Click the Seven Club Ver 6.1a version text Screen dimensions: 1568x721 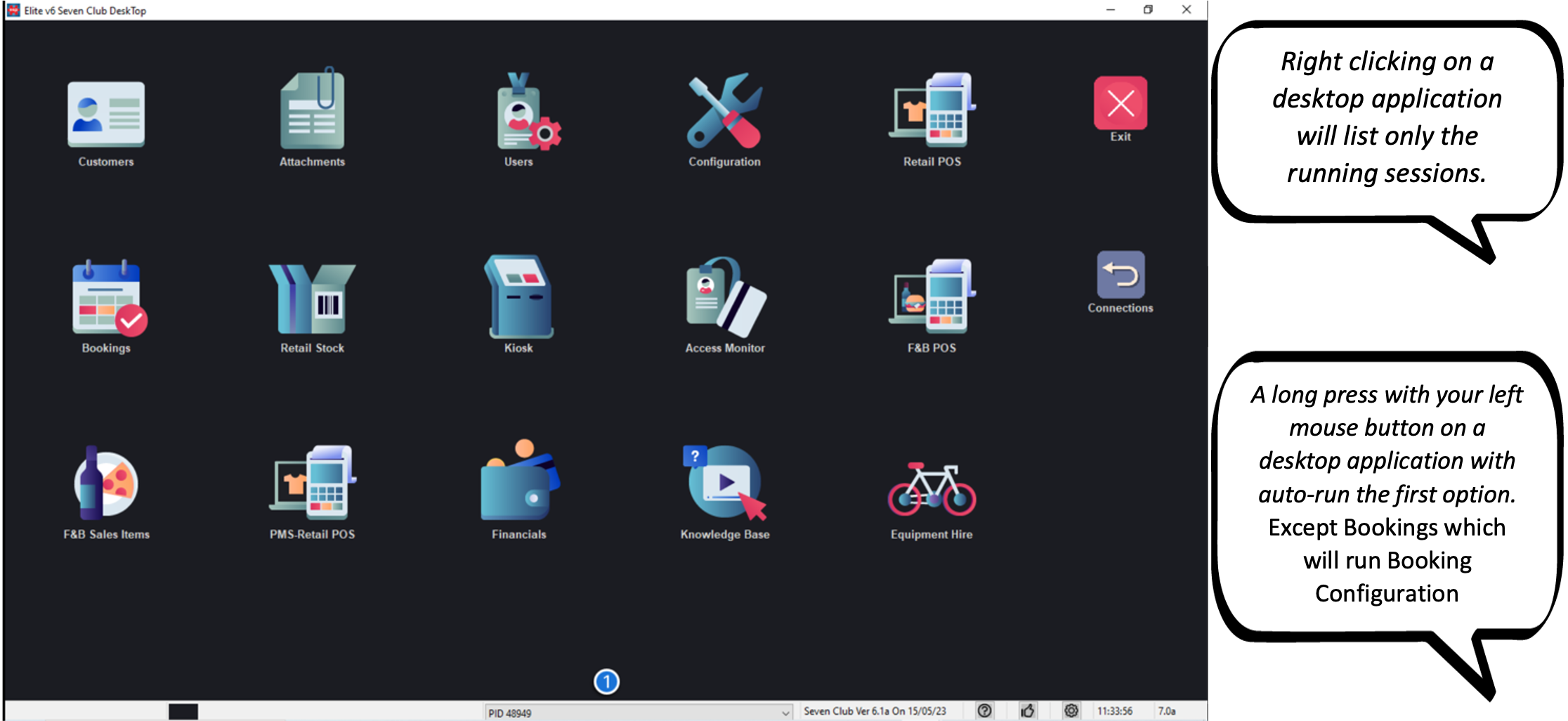pyautogui.click(x=875, y=711)
